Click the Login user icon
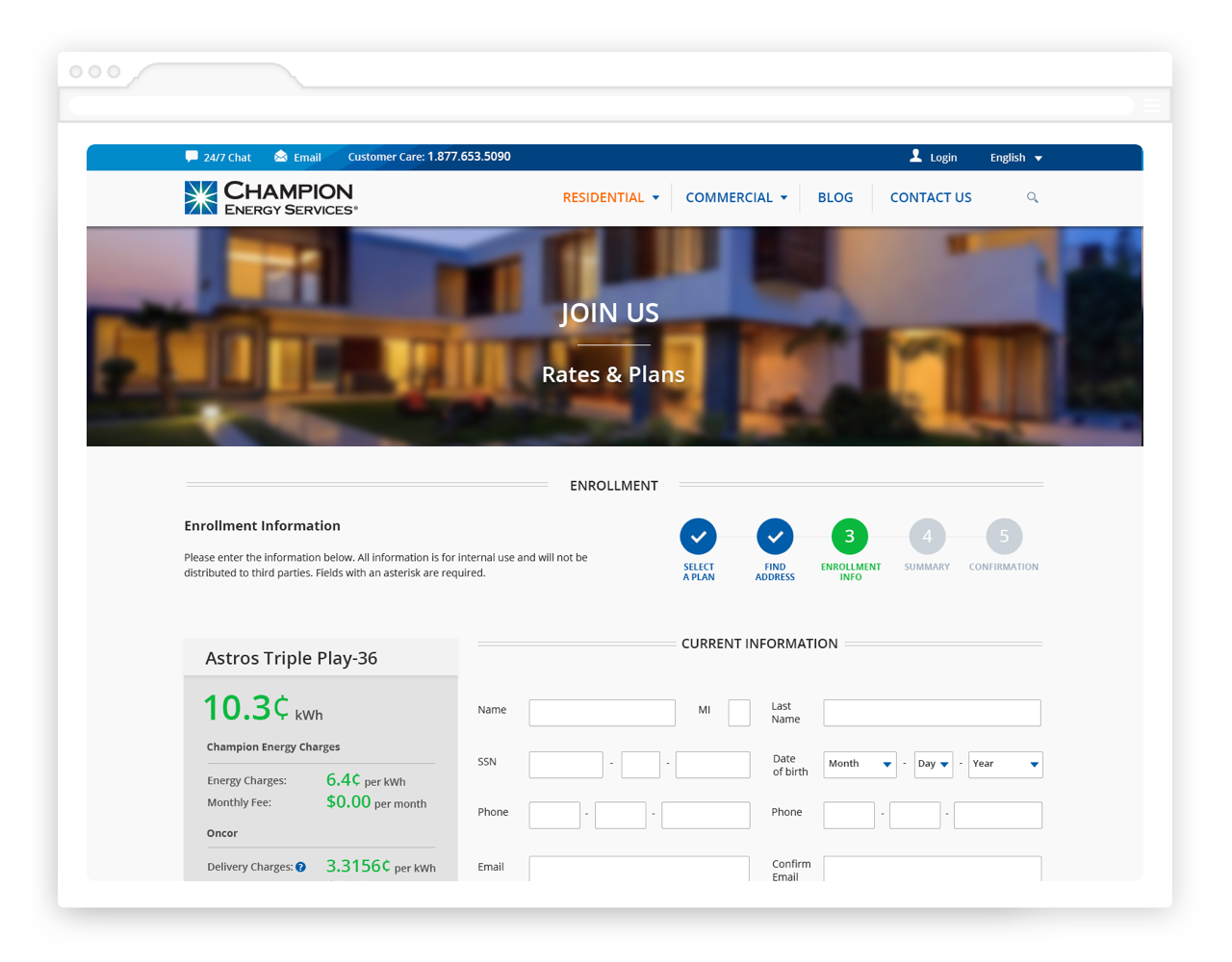 point(916,156)
